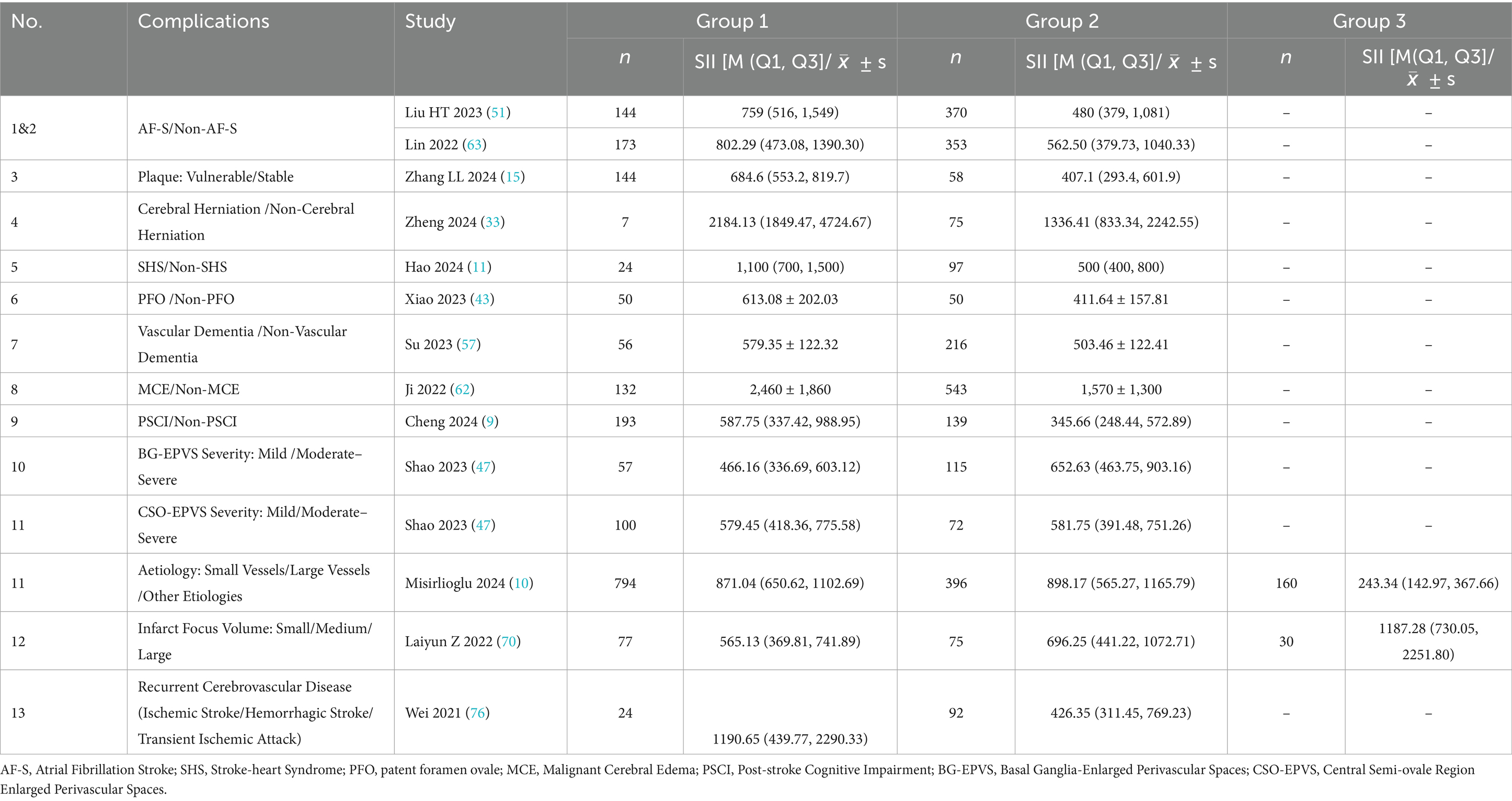Screen dimensions: 1512x801
Task: Open citation 62 next to Ji 2022
Action: pyautogui.click(x=462, y=390)
